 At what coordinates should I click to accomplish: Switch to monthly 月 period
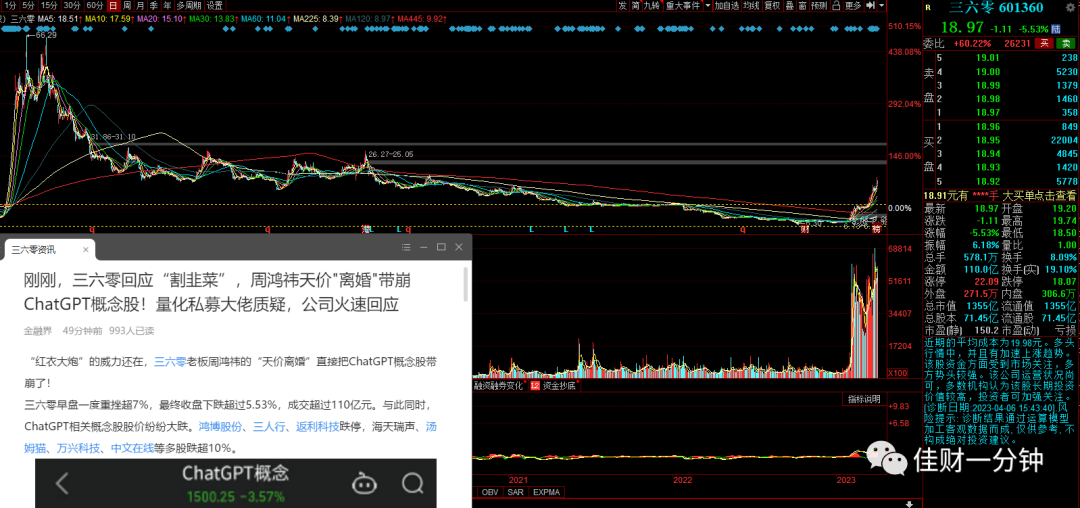(x=142, y=5)
